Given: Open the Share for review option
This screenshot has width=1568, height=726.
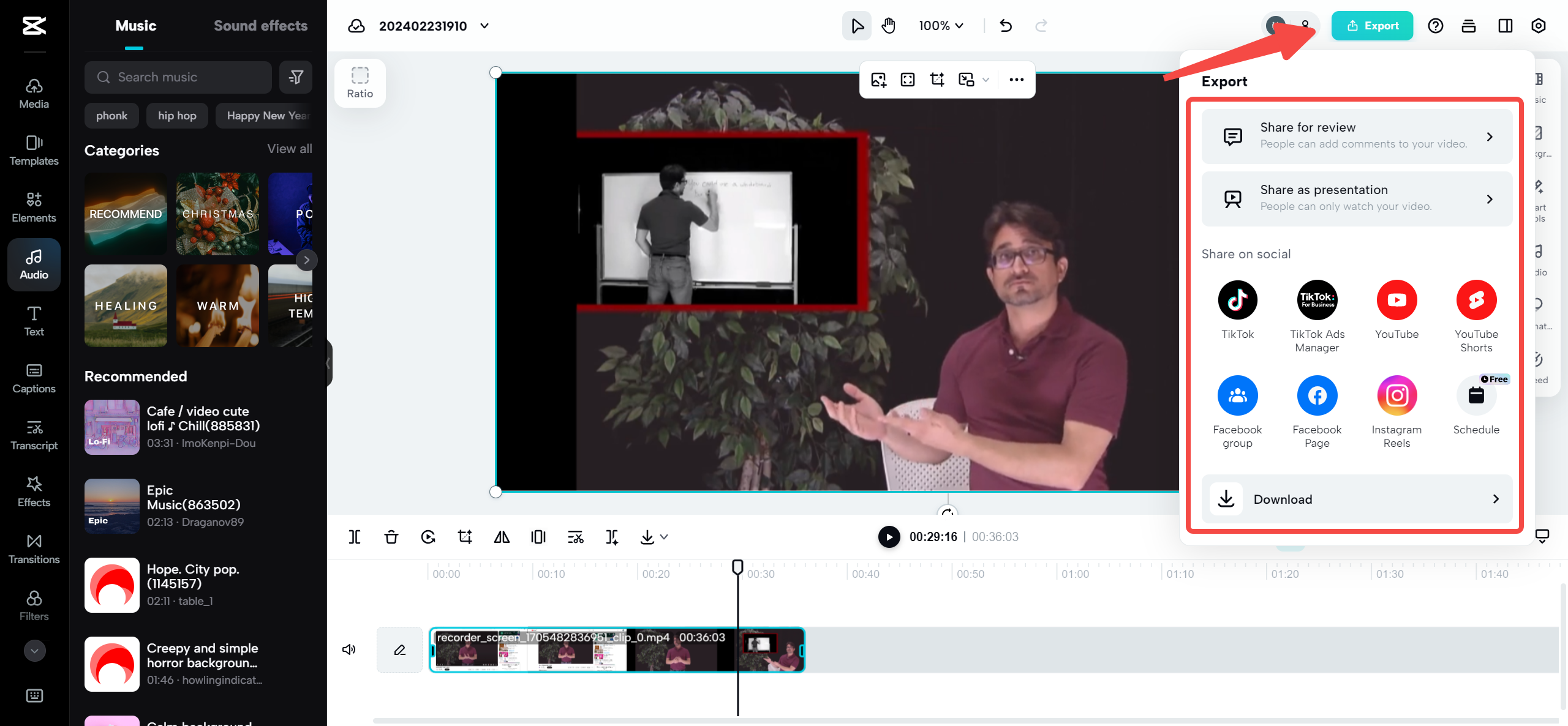Looking at the screenshot, I should click(1357, 136).
